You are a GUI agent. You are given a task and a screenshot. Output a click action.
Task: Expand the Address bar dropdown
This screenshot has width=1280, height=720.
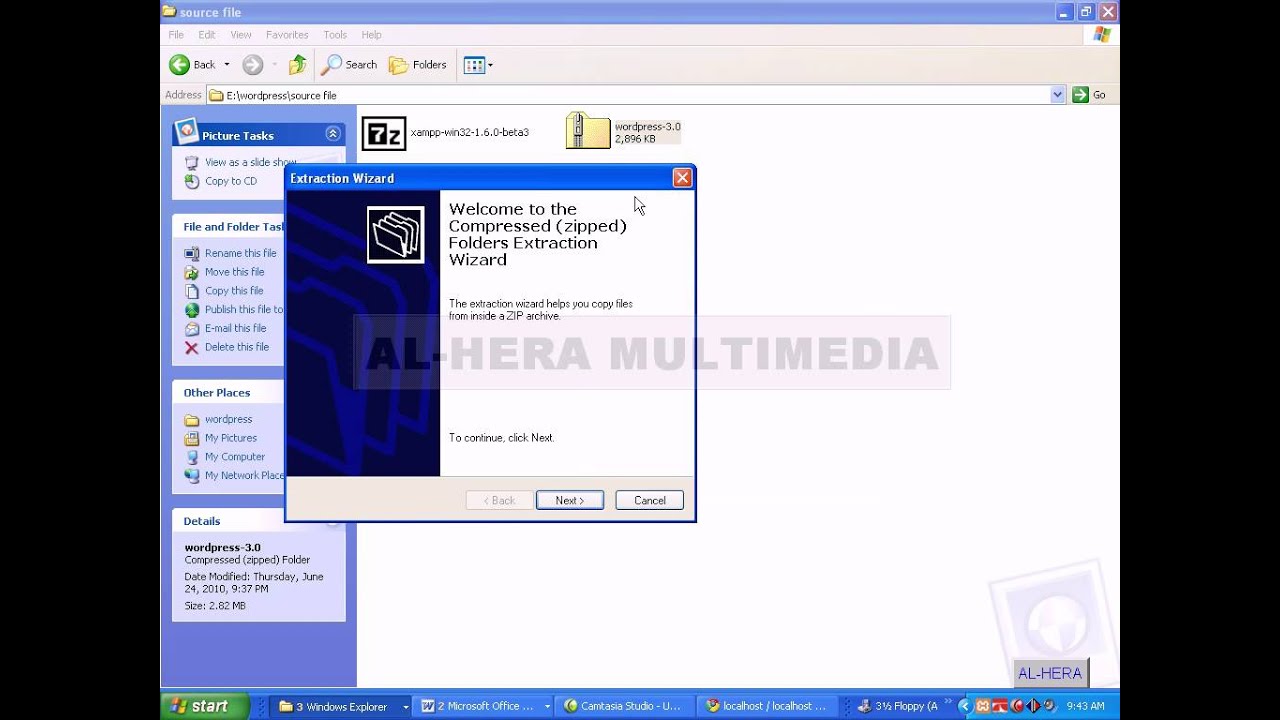click(x=1058, y=95)
